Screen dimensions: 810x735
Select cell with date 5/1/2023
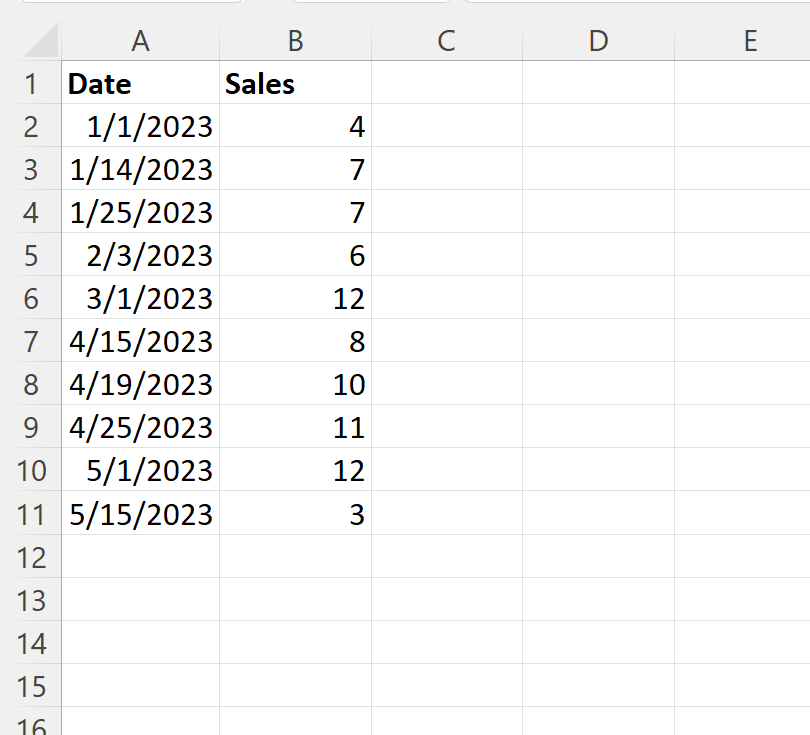point(141,470)
